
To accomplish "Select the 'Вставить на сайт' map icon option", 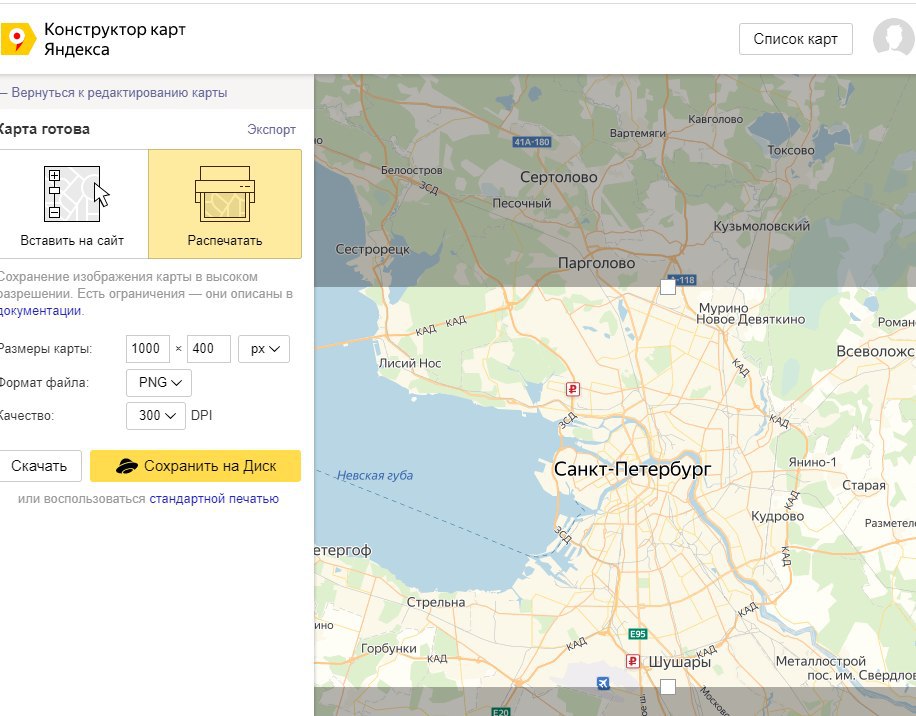I will coord(72,204).
